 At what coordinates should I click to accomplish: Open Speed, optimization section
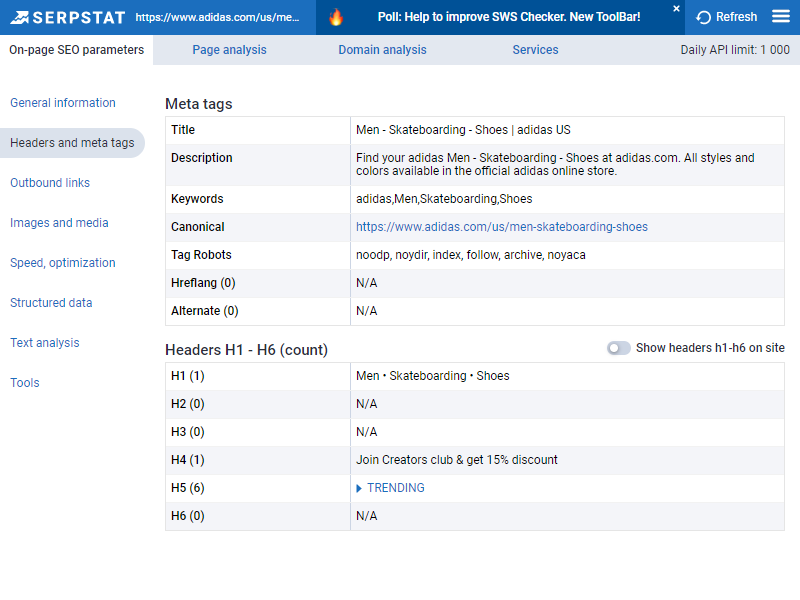(63, 263)
